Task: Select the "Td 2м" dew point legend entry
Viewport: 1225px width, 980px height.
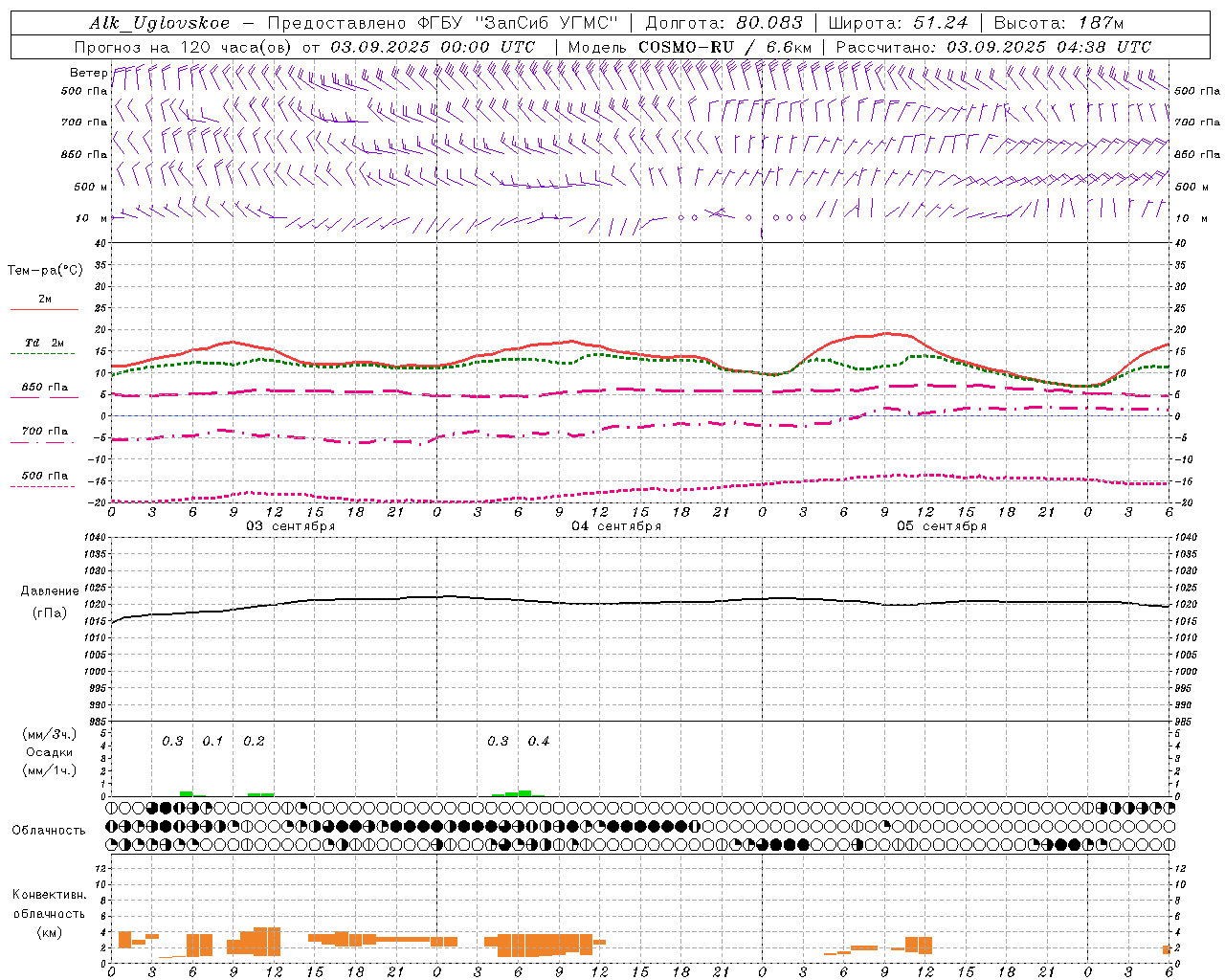Action: click(45, 343)
